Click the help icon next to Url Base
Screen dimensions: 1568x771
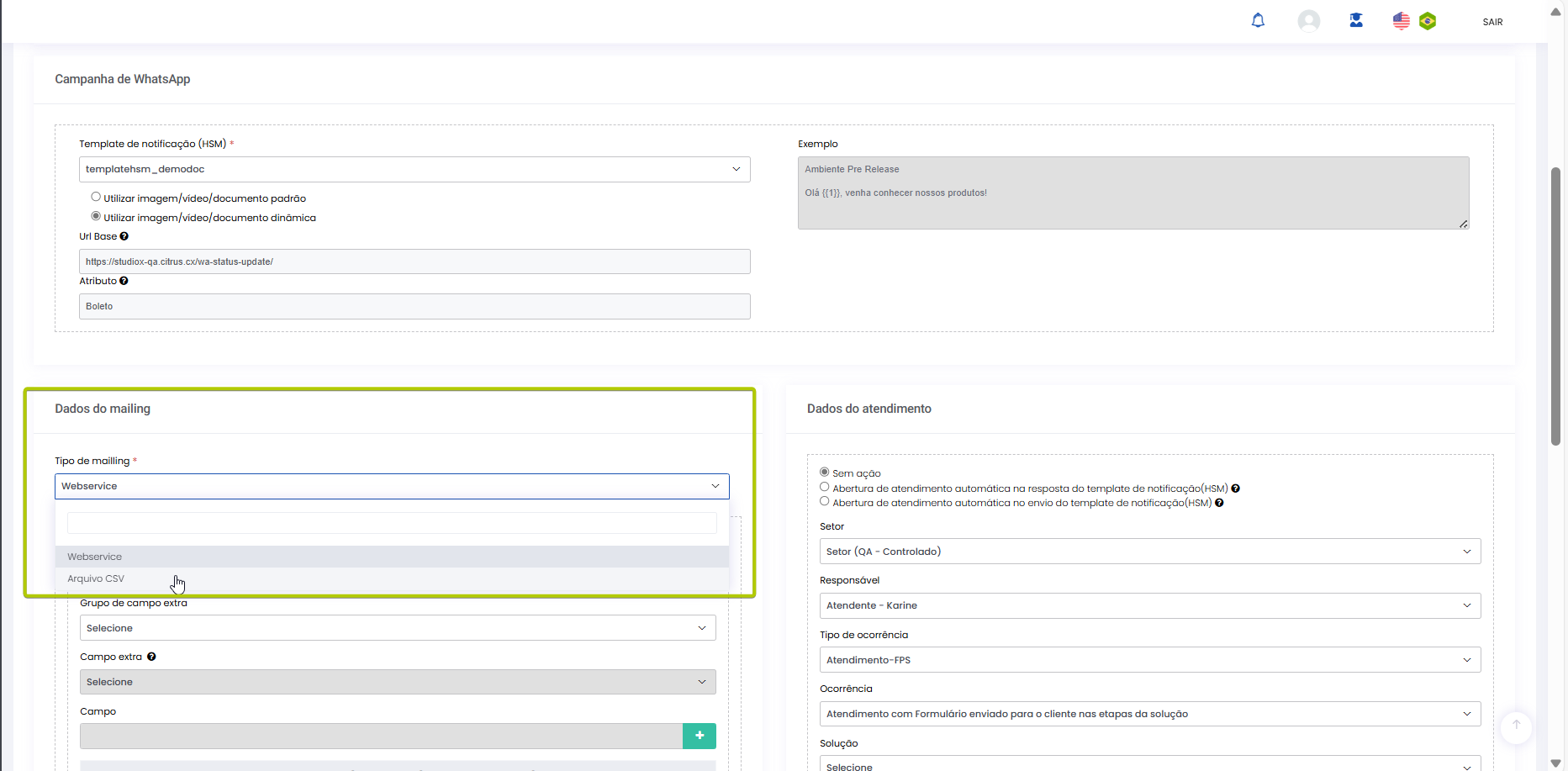click(x=124, y=237)
